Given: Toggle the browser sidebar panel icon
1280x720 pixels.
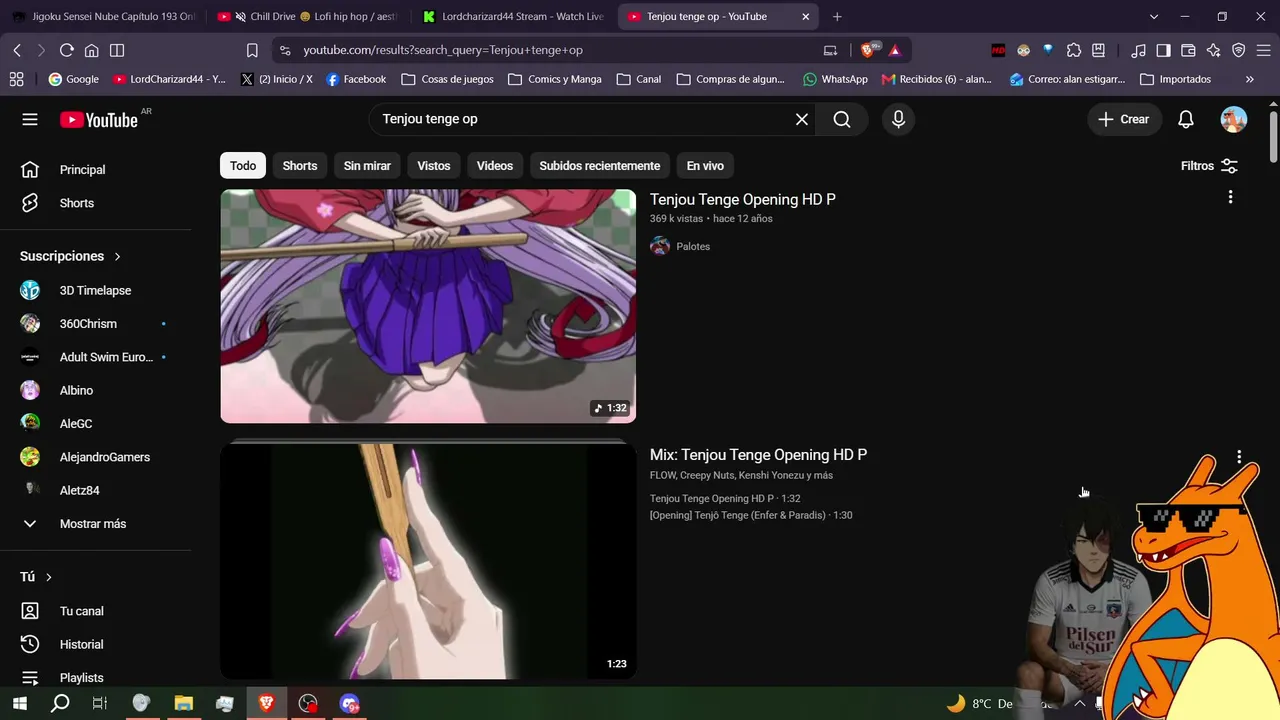Looking at the screenshot, I should [x=1163, y=50].
